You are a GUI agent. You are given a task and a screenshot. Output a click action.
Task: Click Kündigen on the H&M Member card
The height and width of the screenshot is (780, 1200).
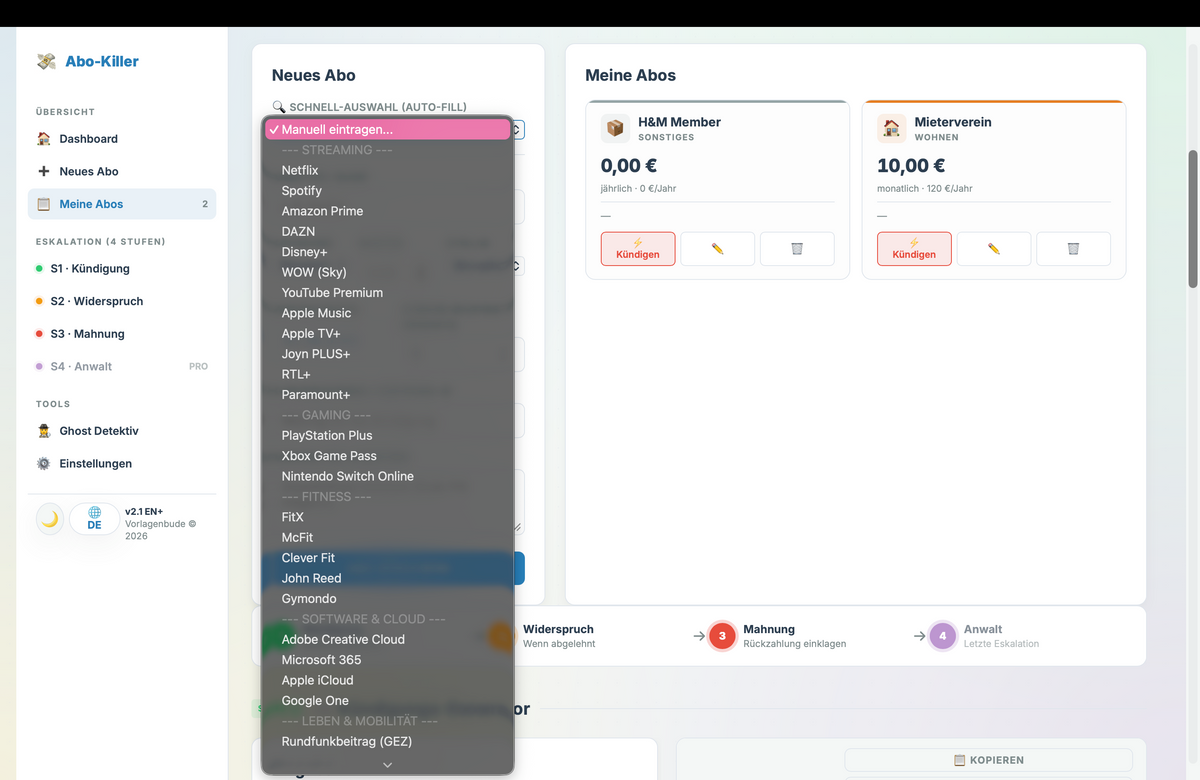tap(638, 249)
